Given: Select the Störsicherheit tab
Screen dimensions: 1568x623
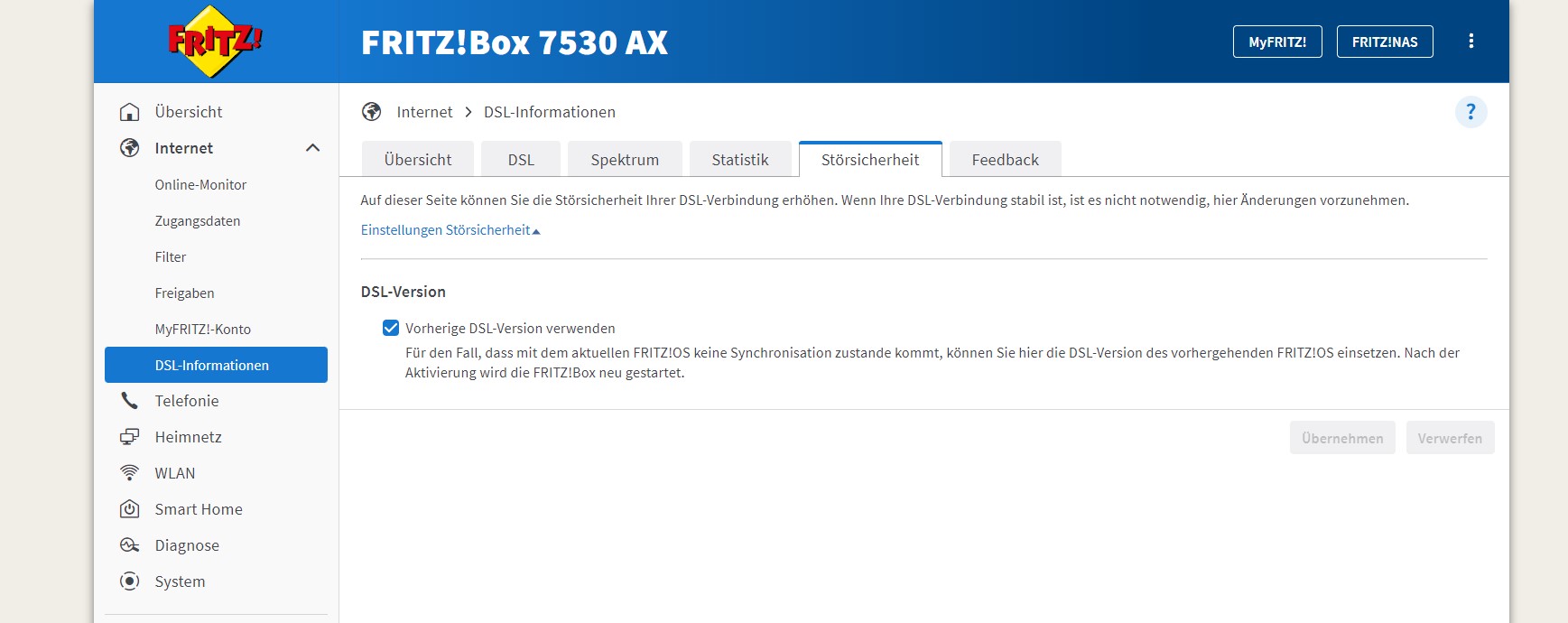Looking at the screenshot, I should (870, 160).
